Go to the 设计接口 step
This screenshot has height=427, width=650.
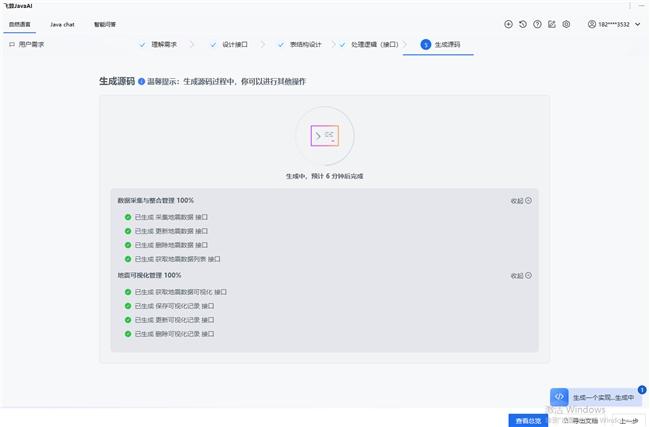coord(229,44)
